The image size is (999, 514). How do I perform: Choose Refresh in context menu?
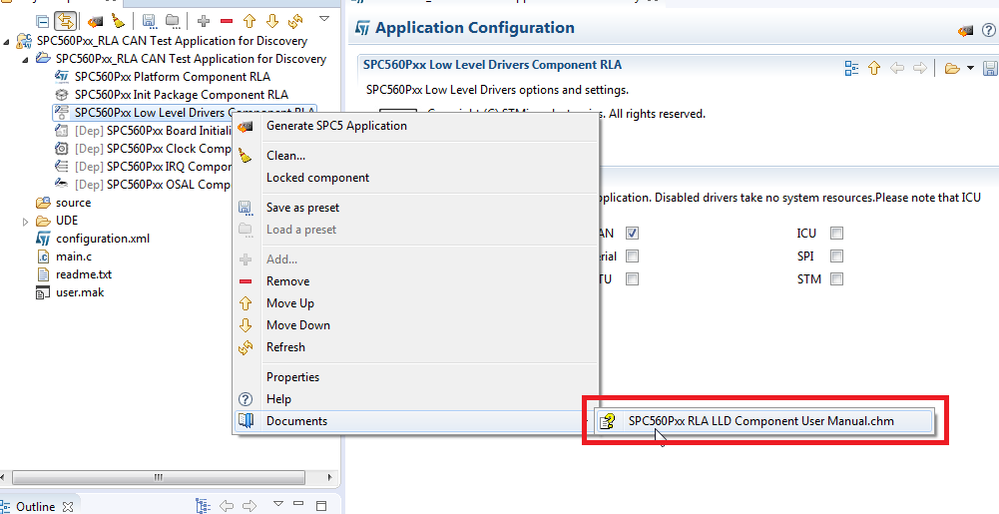coord(416,347)
